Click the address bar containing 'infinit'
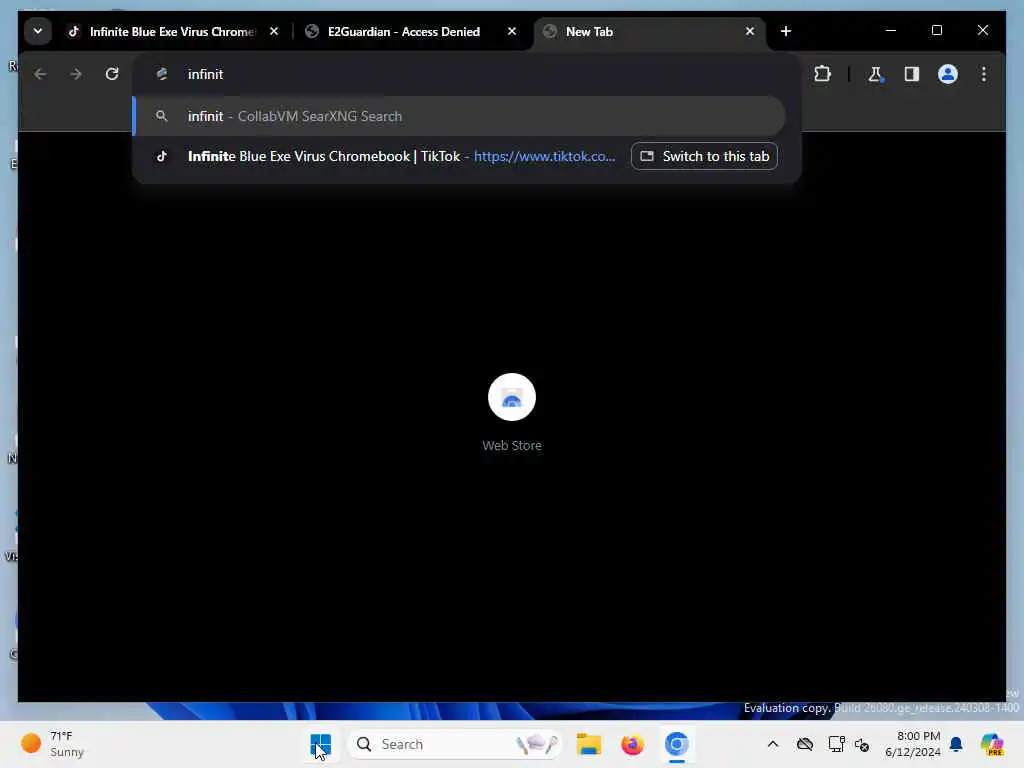Viewport: 1024px width, 768px height. (466, 74)
